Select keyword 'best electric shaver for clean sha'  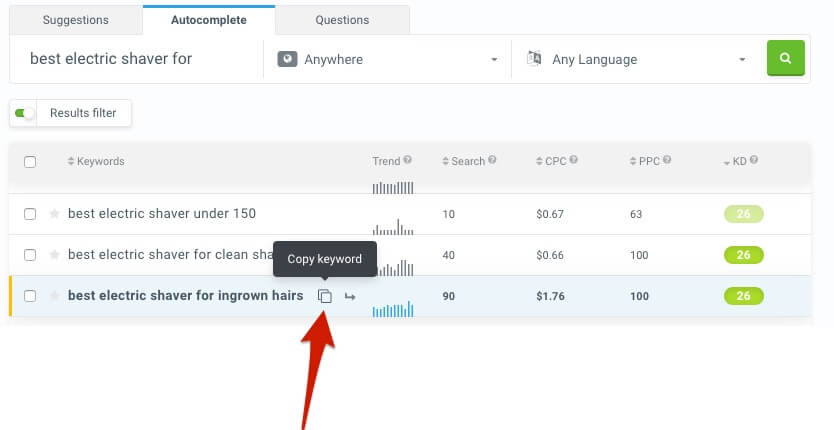[170, 254]
